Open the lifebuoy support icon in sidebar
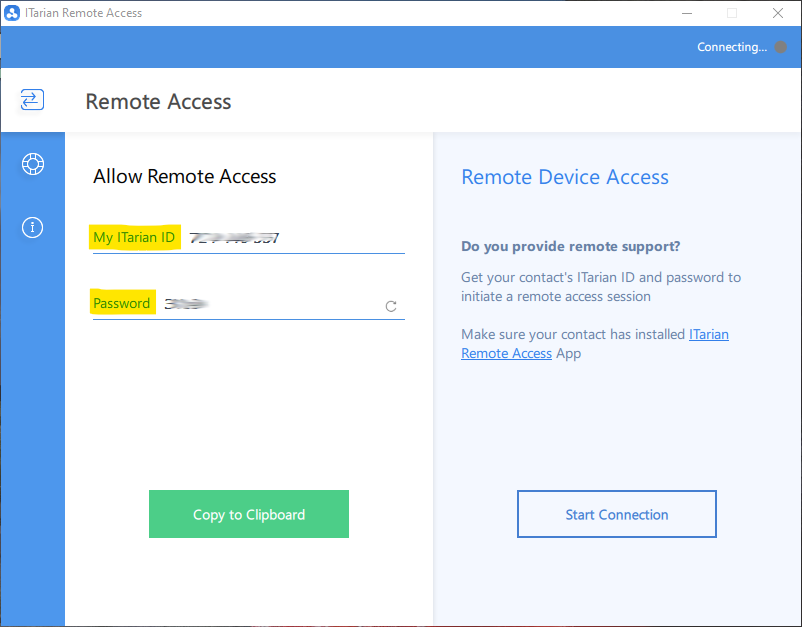802x627 pixels. [x=32, y=164]
